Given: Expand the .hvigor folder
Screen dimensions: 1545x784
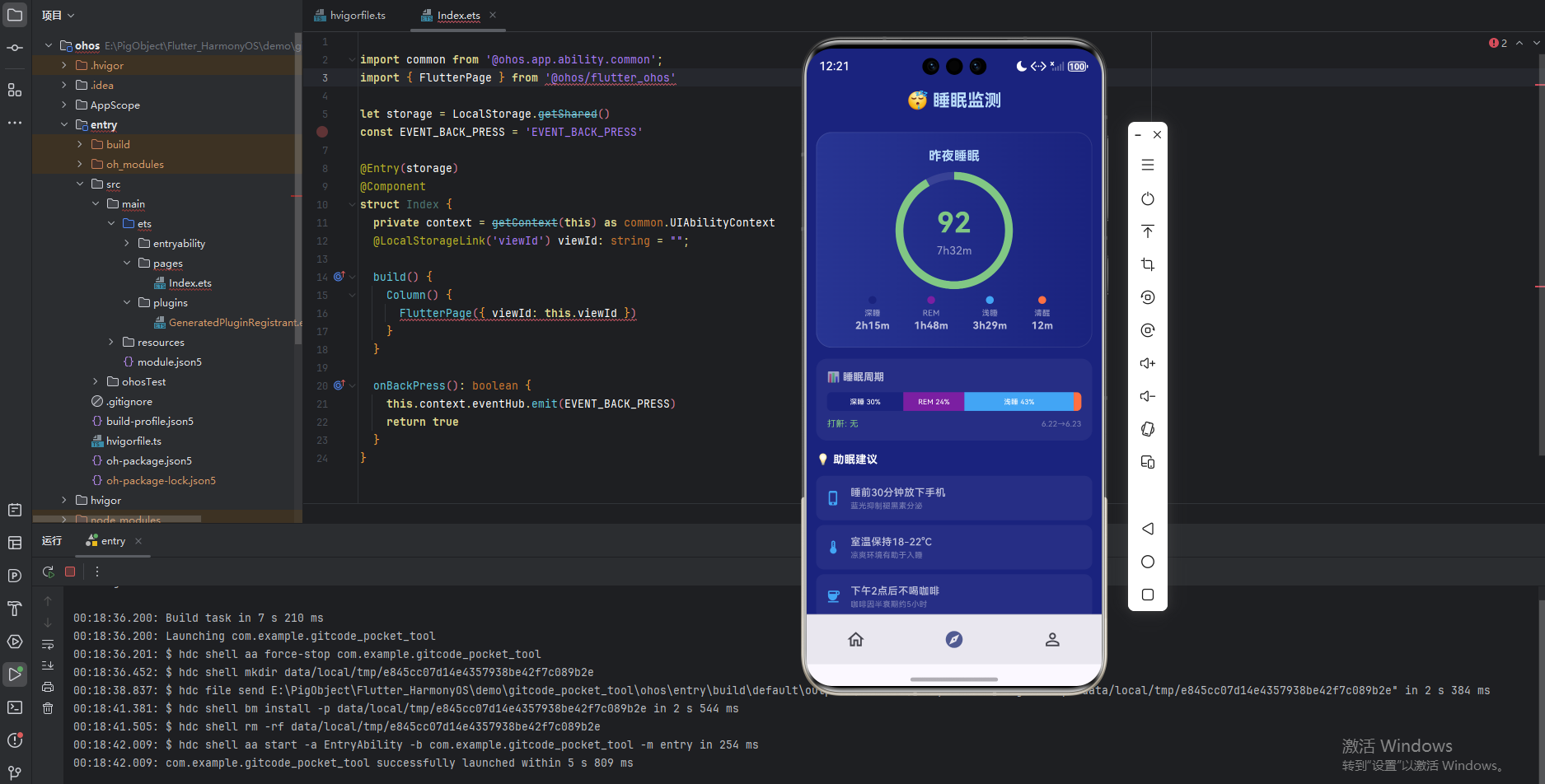Looking at the screenshot, I should [64, 65].
